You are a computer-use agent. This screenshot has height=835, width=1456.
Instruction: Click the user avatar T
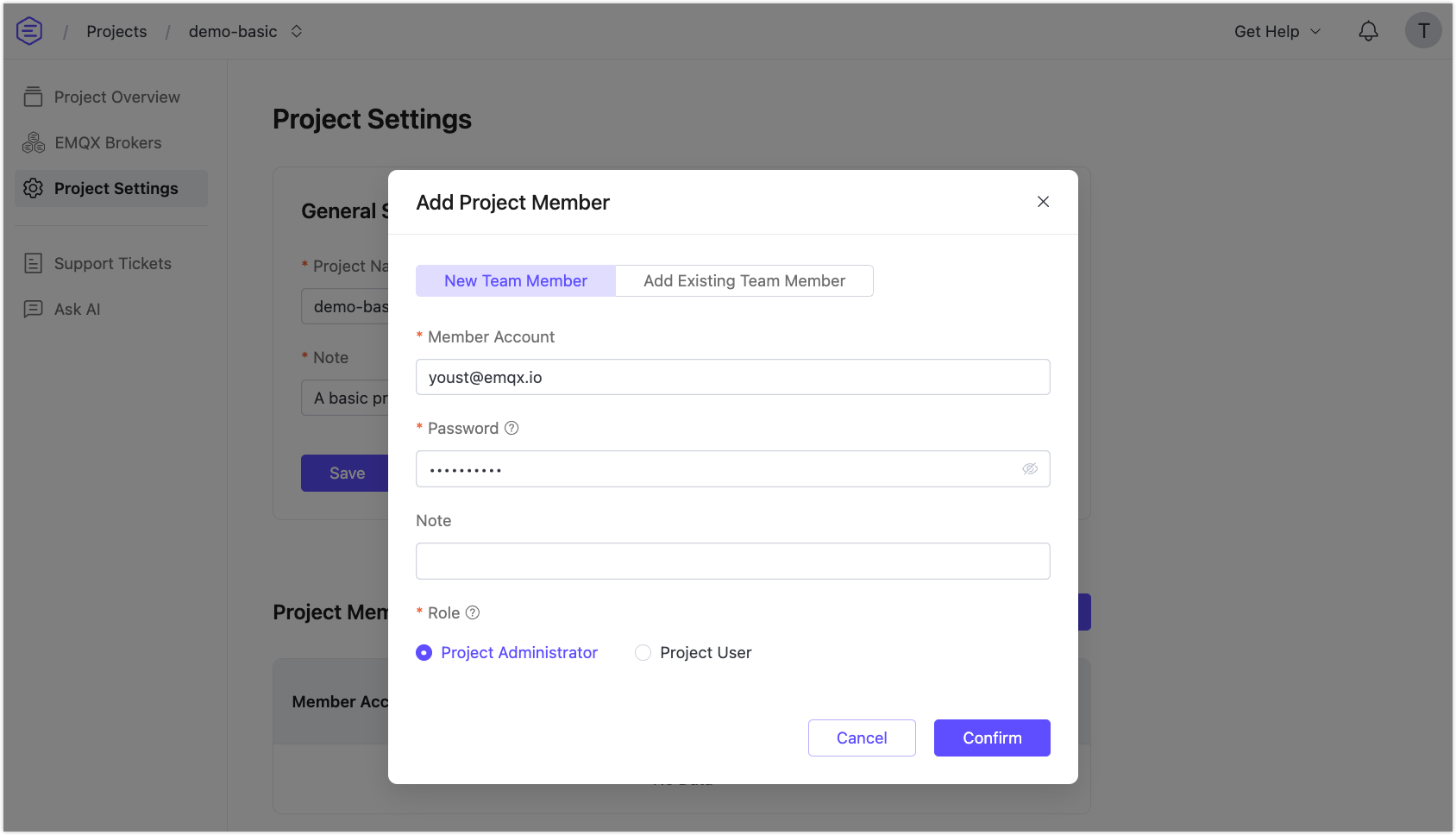[x=1423, y=31]
